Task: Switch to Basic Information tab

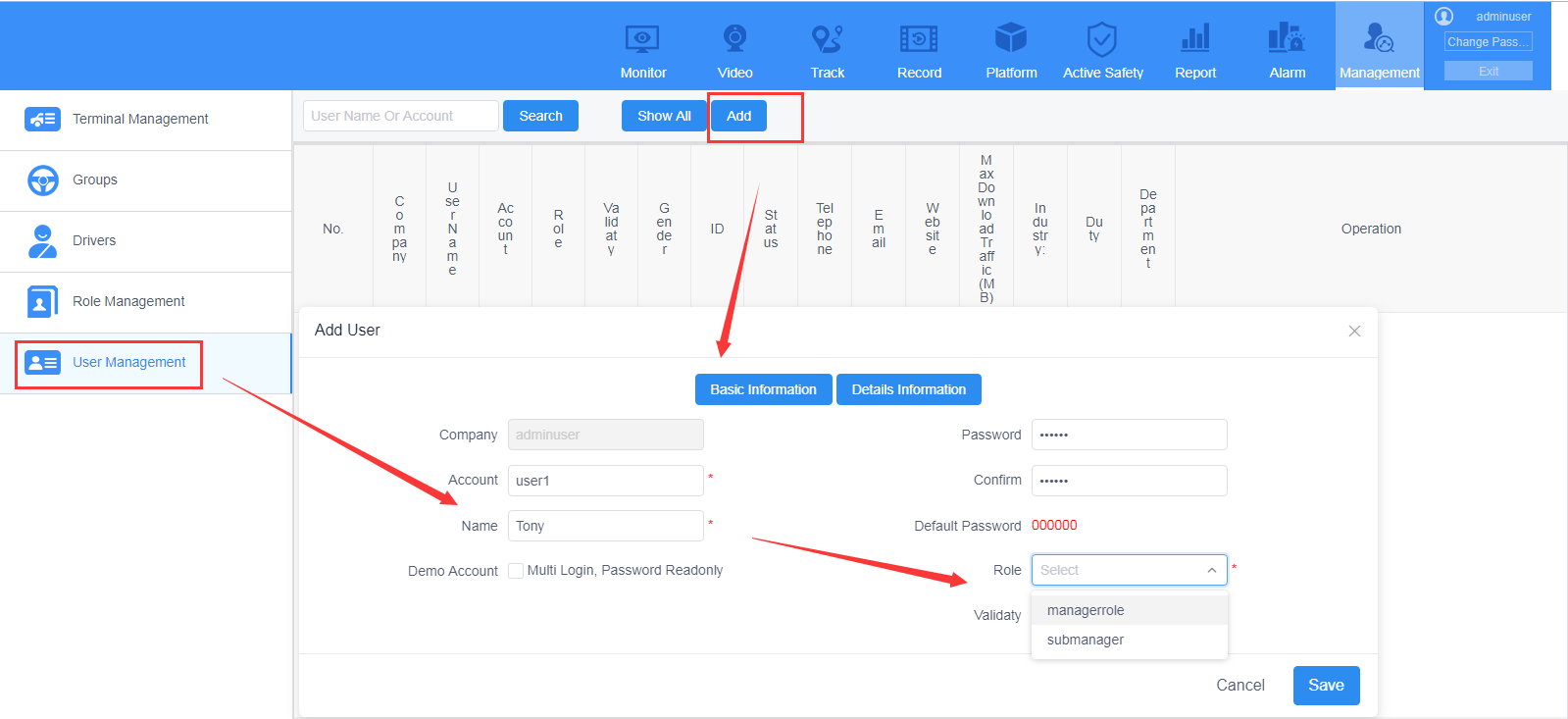Action: [763, 389]
